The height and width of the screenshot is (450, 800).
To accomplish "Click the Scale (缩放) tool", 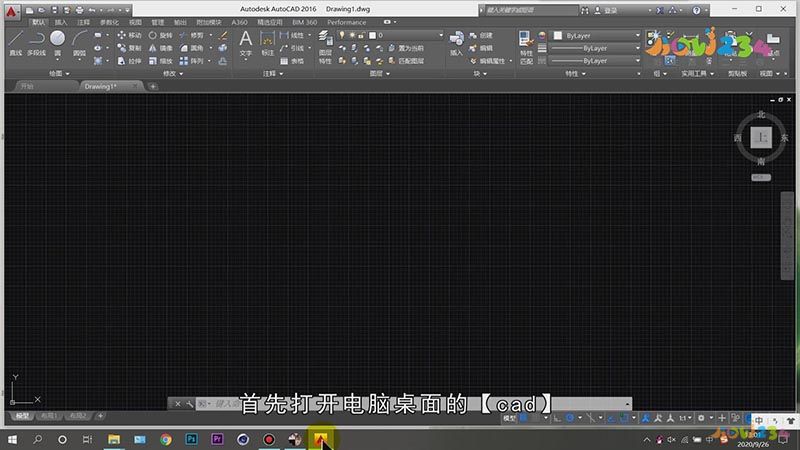I will tap(160, 61).
